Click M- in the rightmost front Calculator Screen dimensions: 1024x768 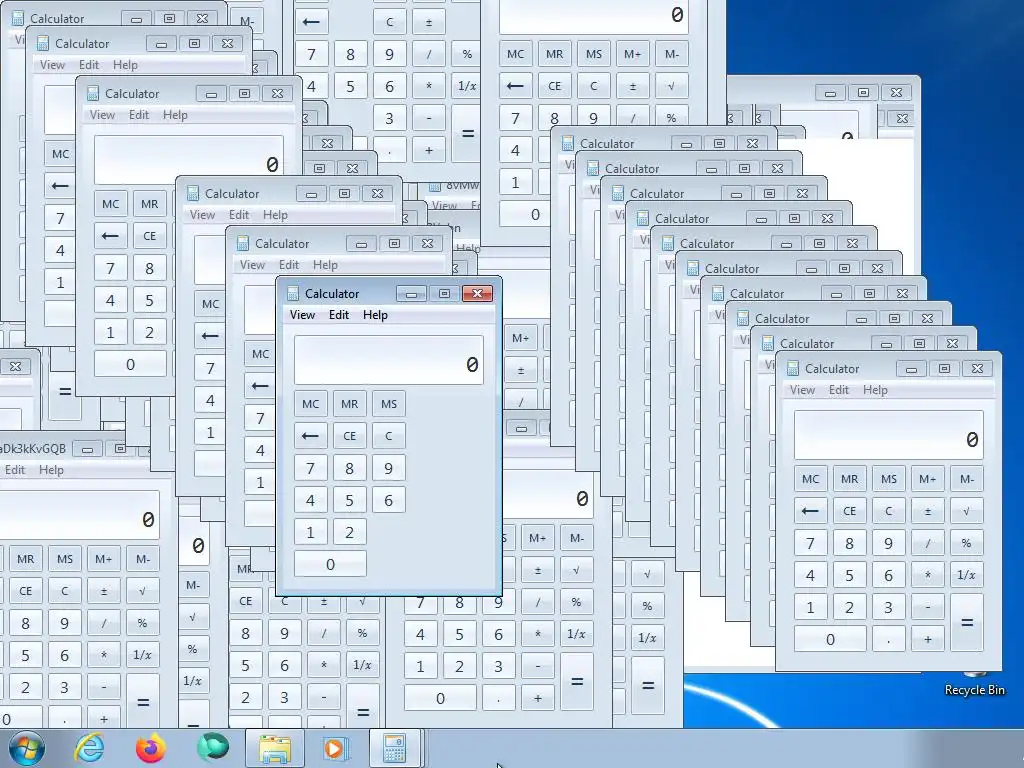pyautogui.click(x=967, y=479)
